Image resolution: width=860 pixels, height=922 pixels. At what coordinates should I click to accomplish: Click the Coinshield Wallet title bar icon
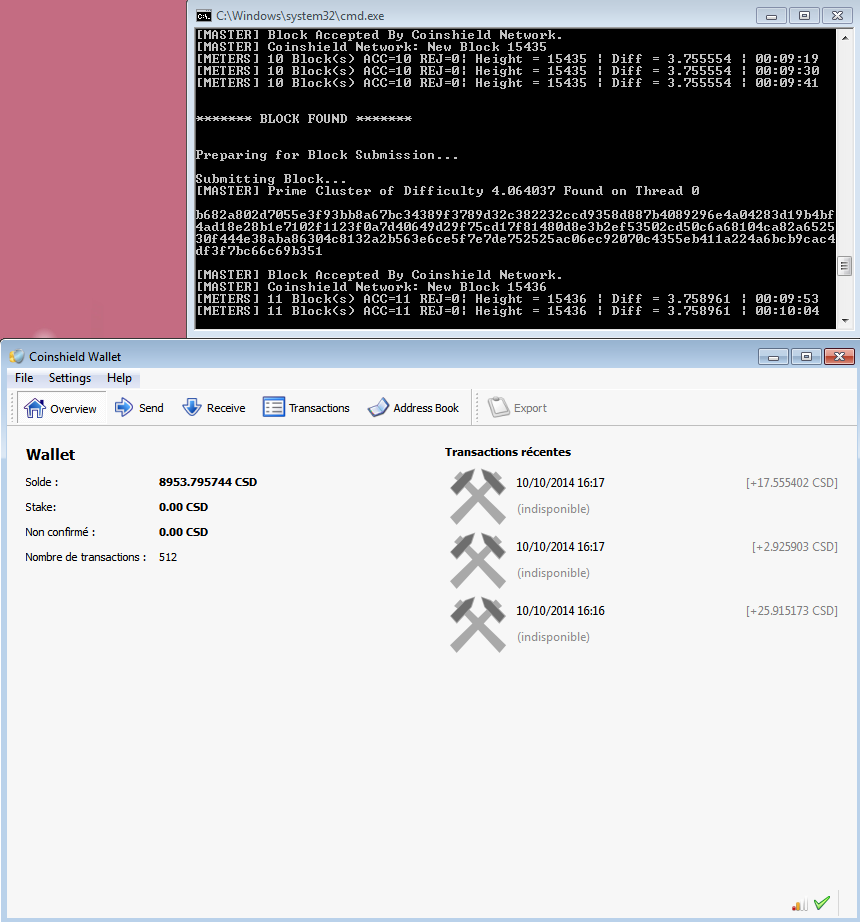(16, 356)
